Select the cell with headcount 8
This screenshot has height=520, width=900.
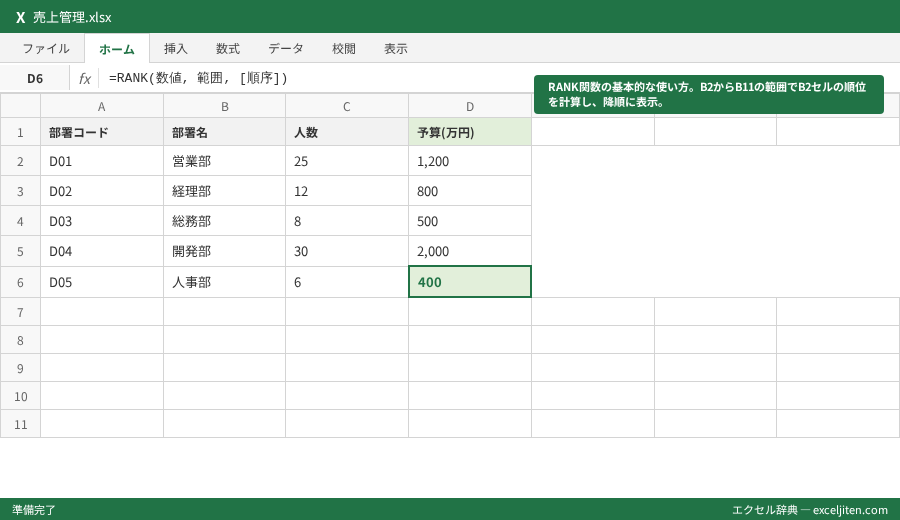[347, 221]
